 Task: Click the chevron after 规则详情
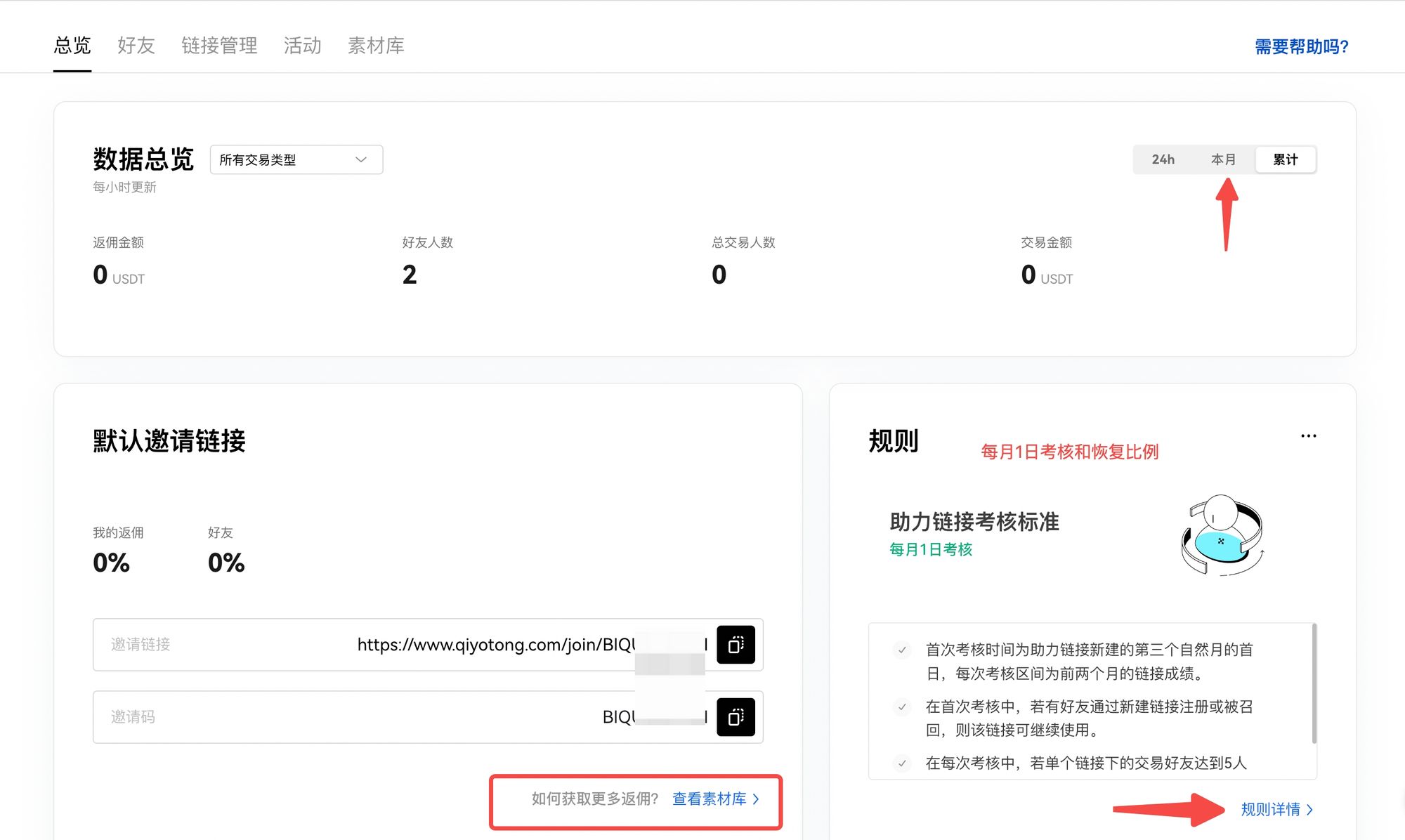click(1309, 810)
